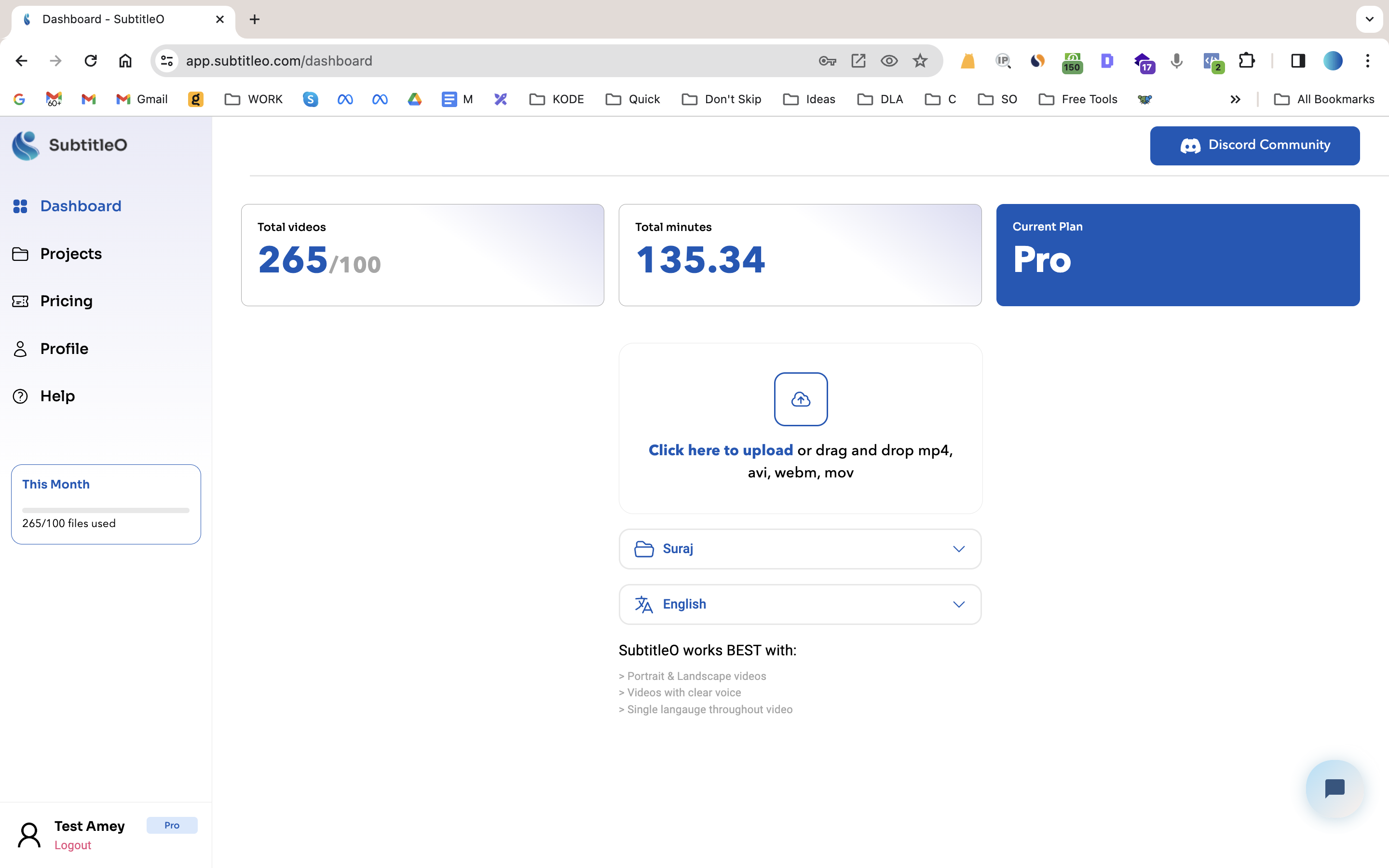Viewport: 1389px width, 868px height.
Task: Click the Total videos card
Action: [422, 255]
